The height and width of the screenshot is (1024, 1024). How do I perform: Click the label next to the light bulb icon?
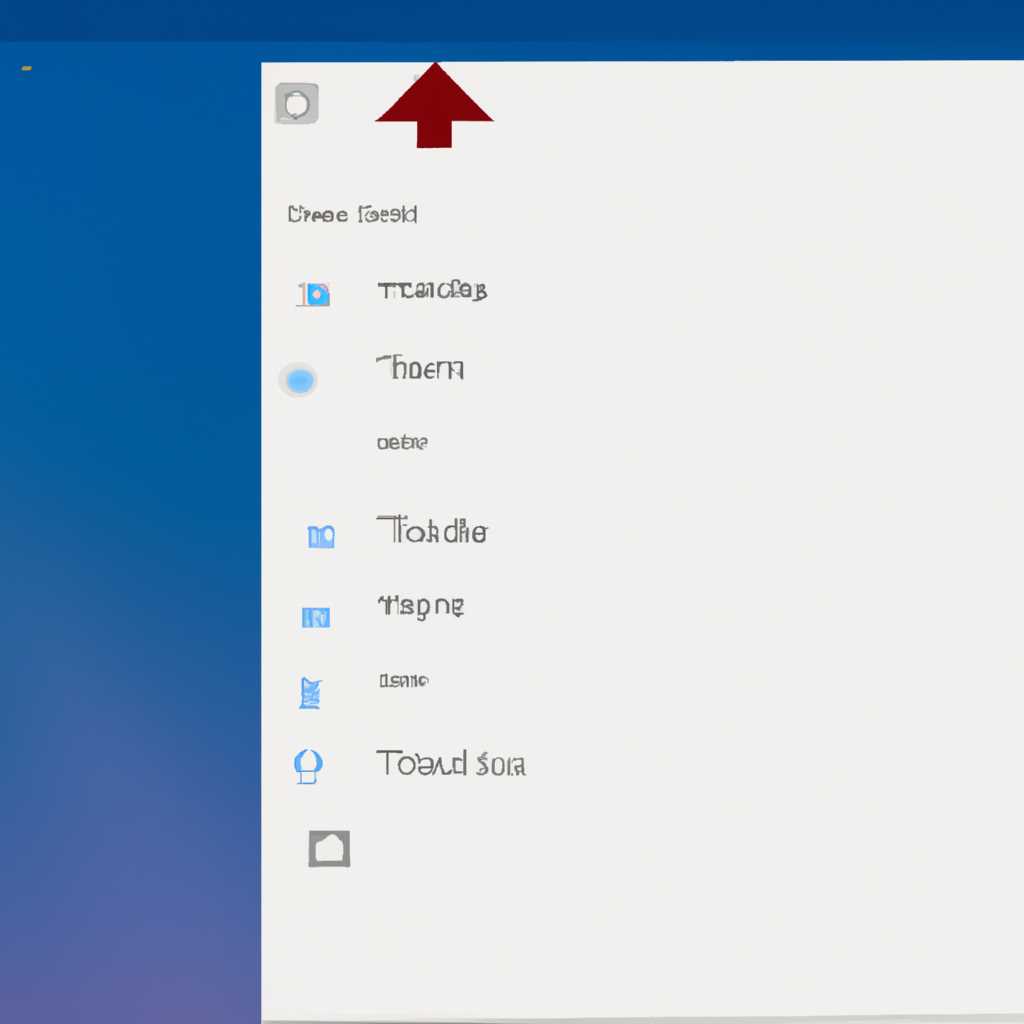point(451,763)
